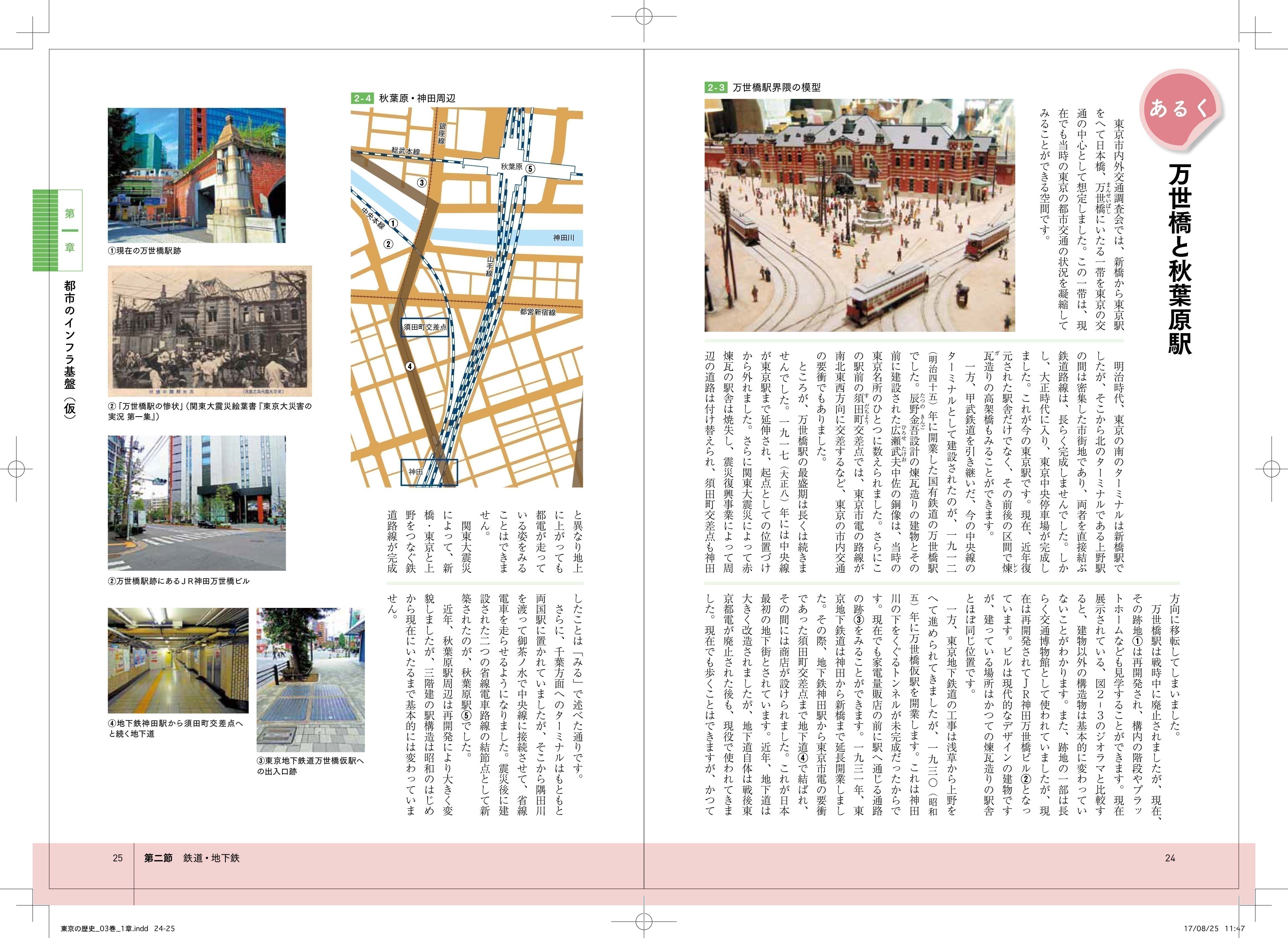Screen dimensions: 1288x938
Task: Click the green 第一章 chapter tab
Action: (x=57, y=230)
